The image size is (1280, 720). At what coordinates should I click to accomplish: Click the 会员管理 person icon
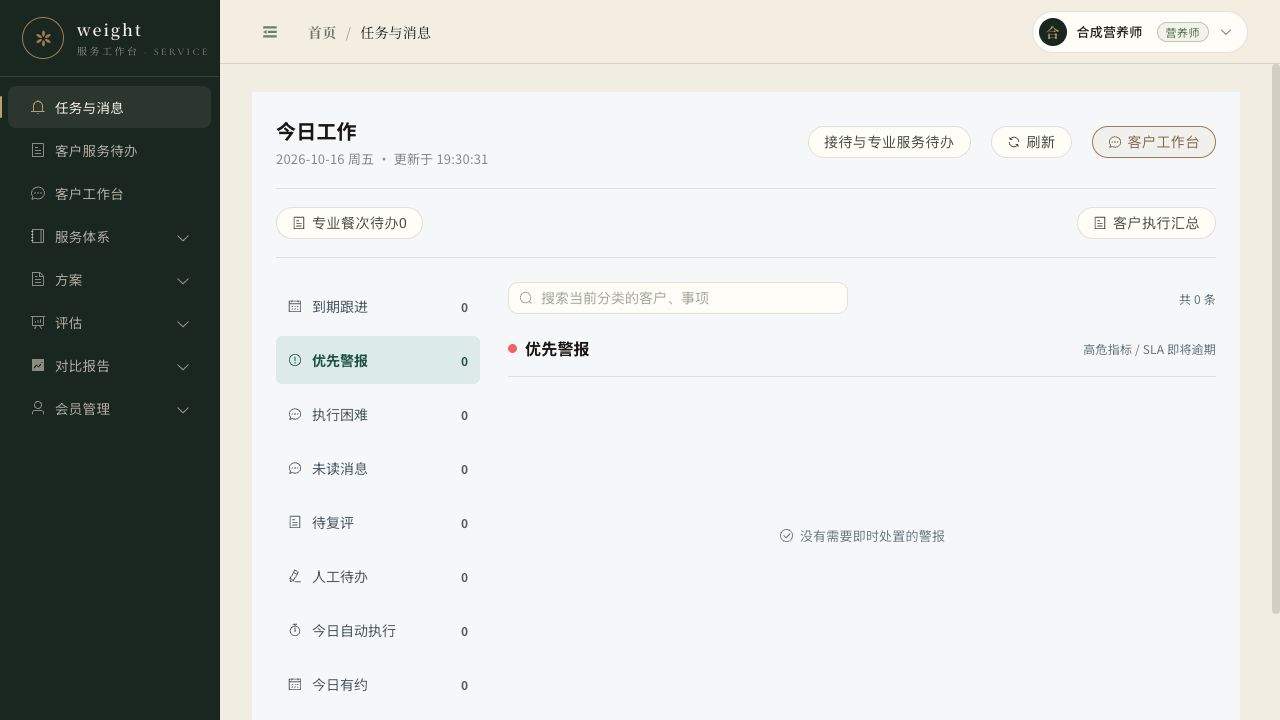point(38,408)
